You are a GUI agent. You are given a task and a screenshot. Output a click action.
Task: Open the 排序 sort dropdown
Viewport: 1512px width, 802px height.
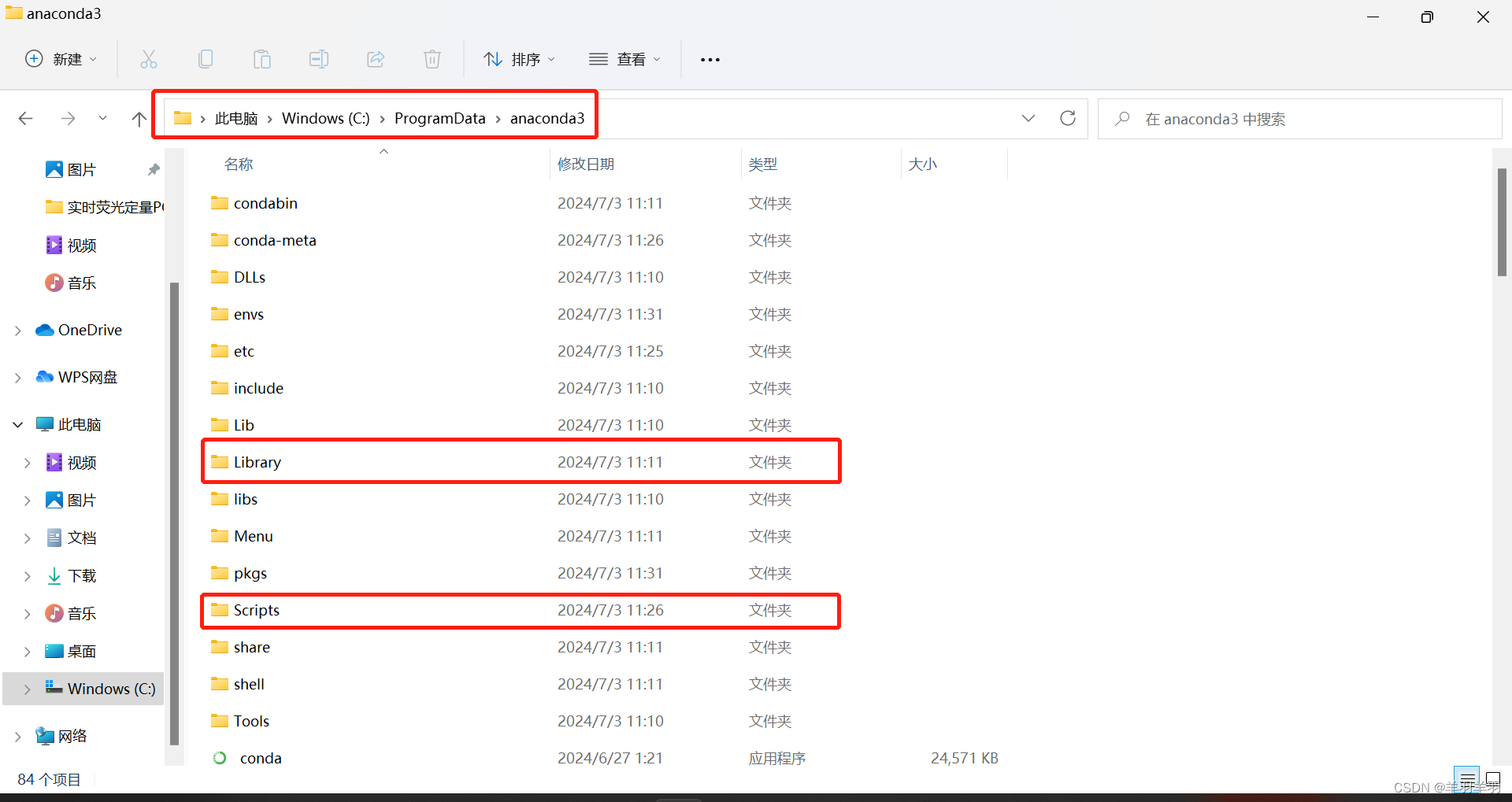[520, 59]
